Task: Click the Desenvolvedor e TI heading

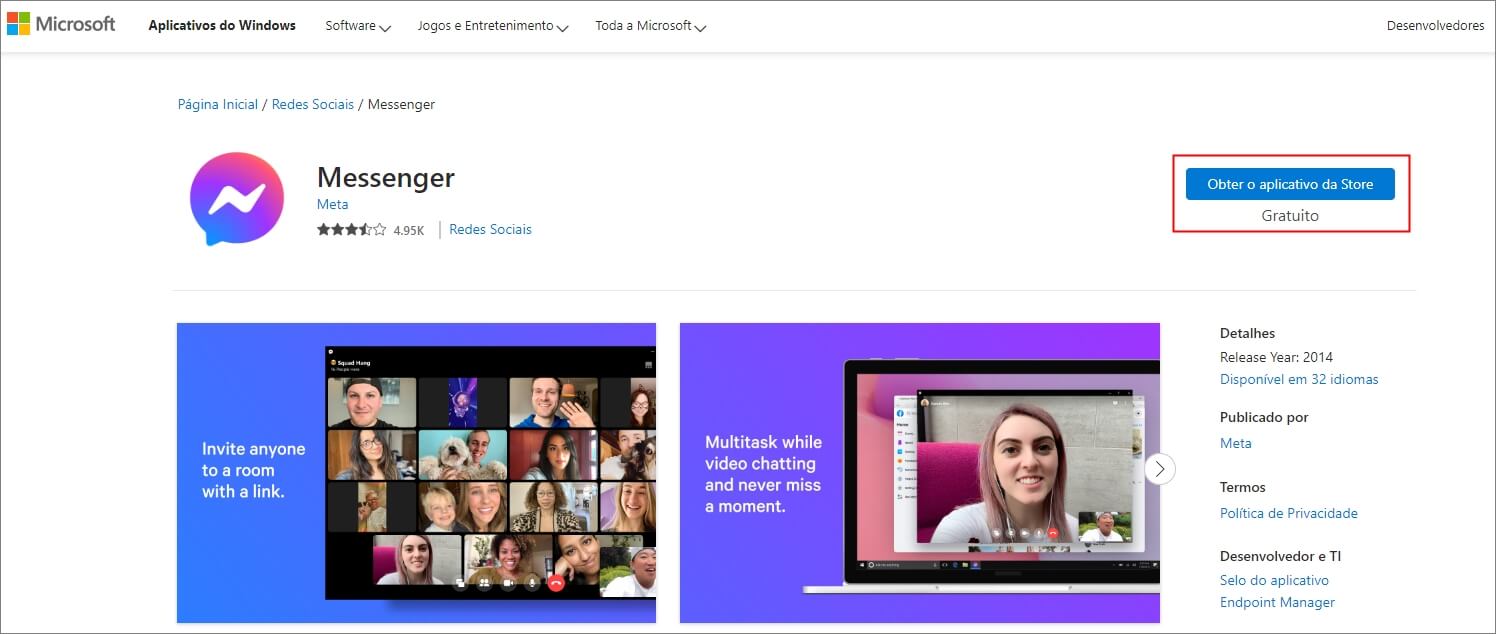Action: coord(1280,556)
